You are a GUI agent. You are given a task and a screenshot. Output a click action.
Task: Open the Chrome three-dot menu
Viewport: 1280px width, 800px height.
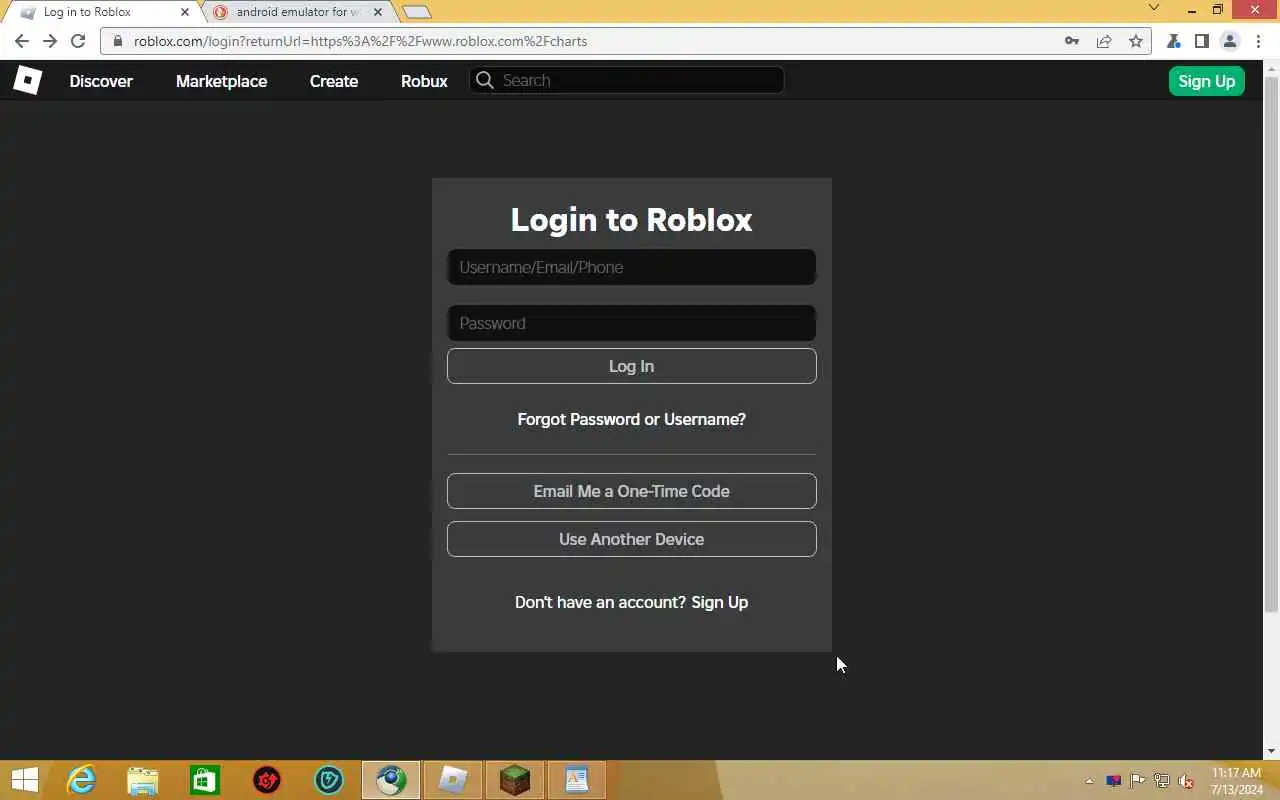pos(1259,41)
